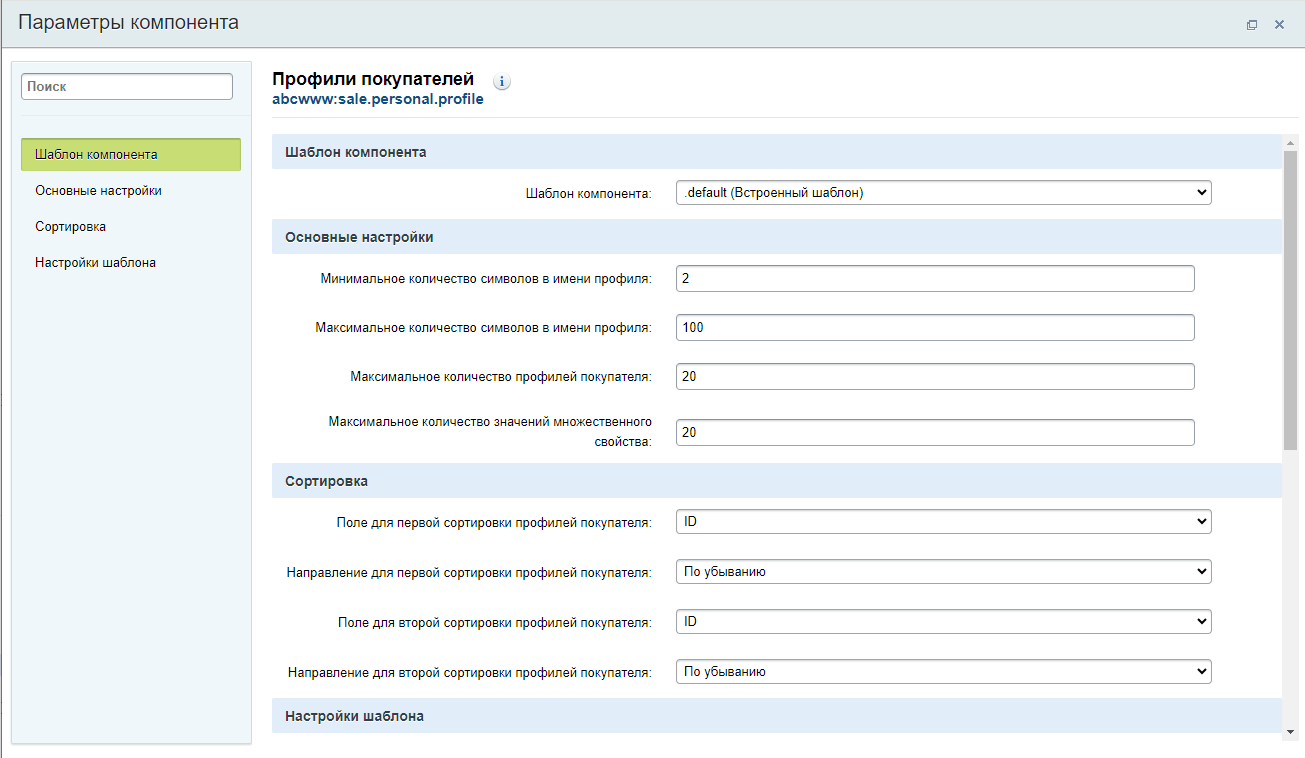Click the maximum profile name length field

point(934,327)
